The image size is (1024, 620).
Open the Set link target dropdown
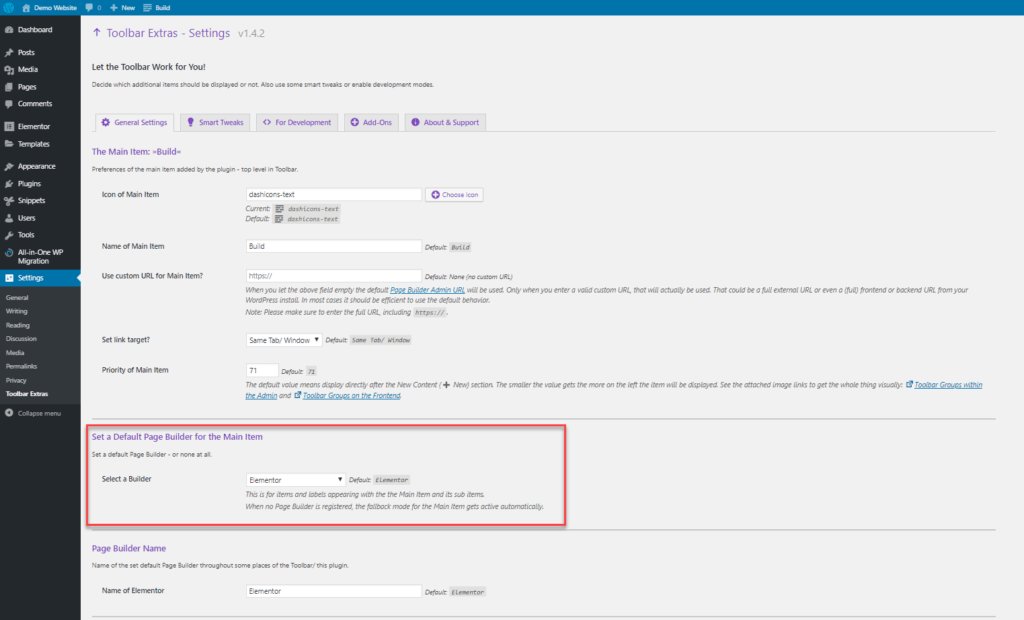[x=283, y=340]
